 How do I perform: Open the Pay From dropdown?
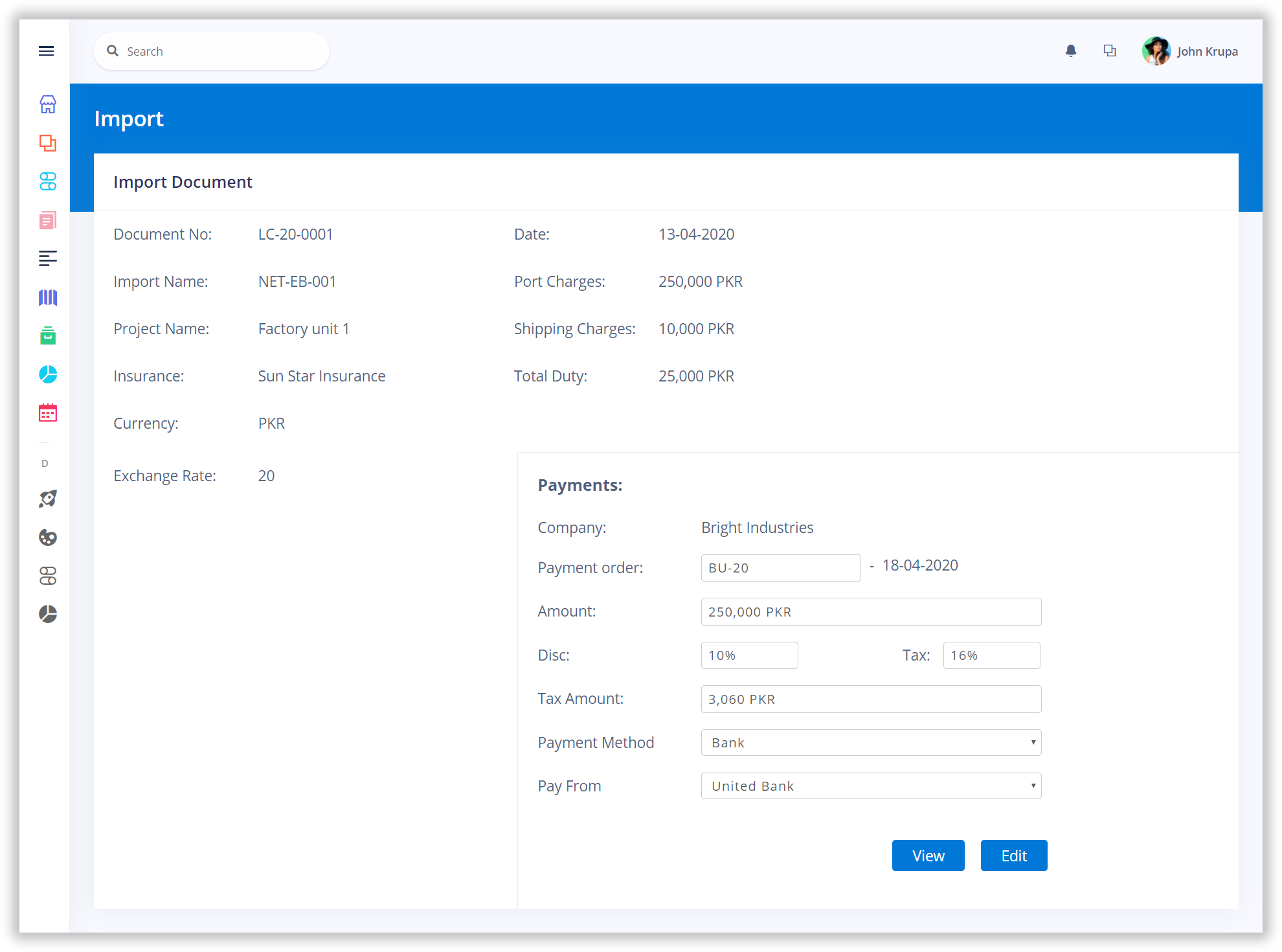tap(871, 786)
